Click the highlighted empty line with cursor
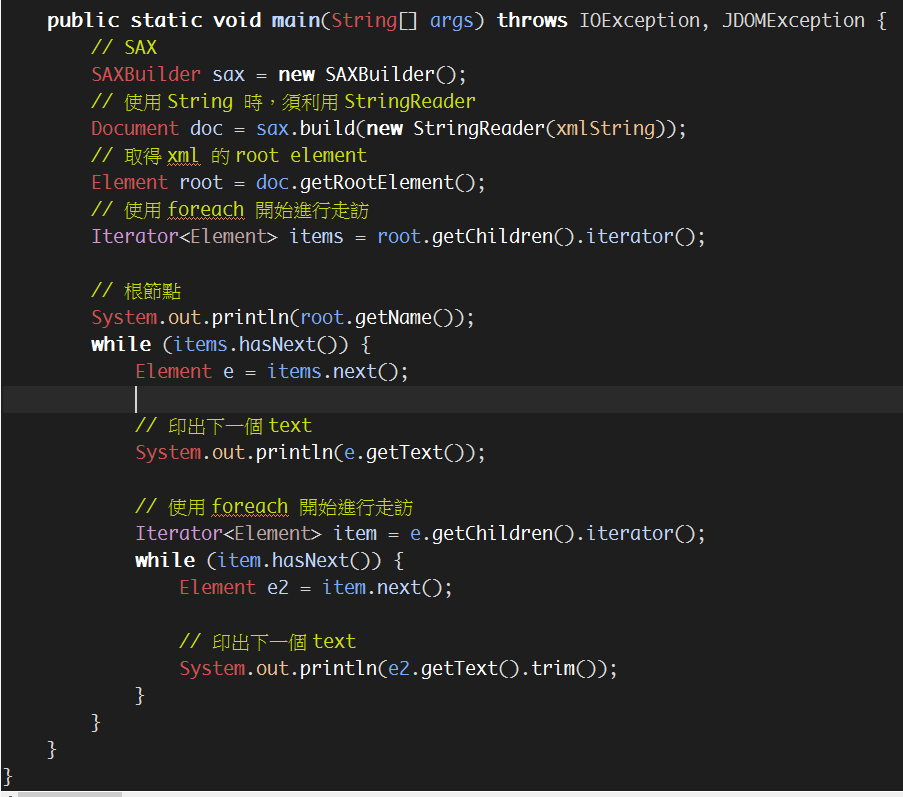The image size is (903, 797). (x=452, y=399)
